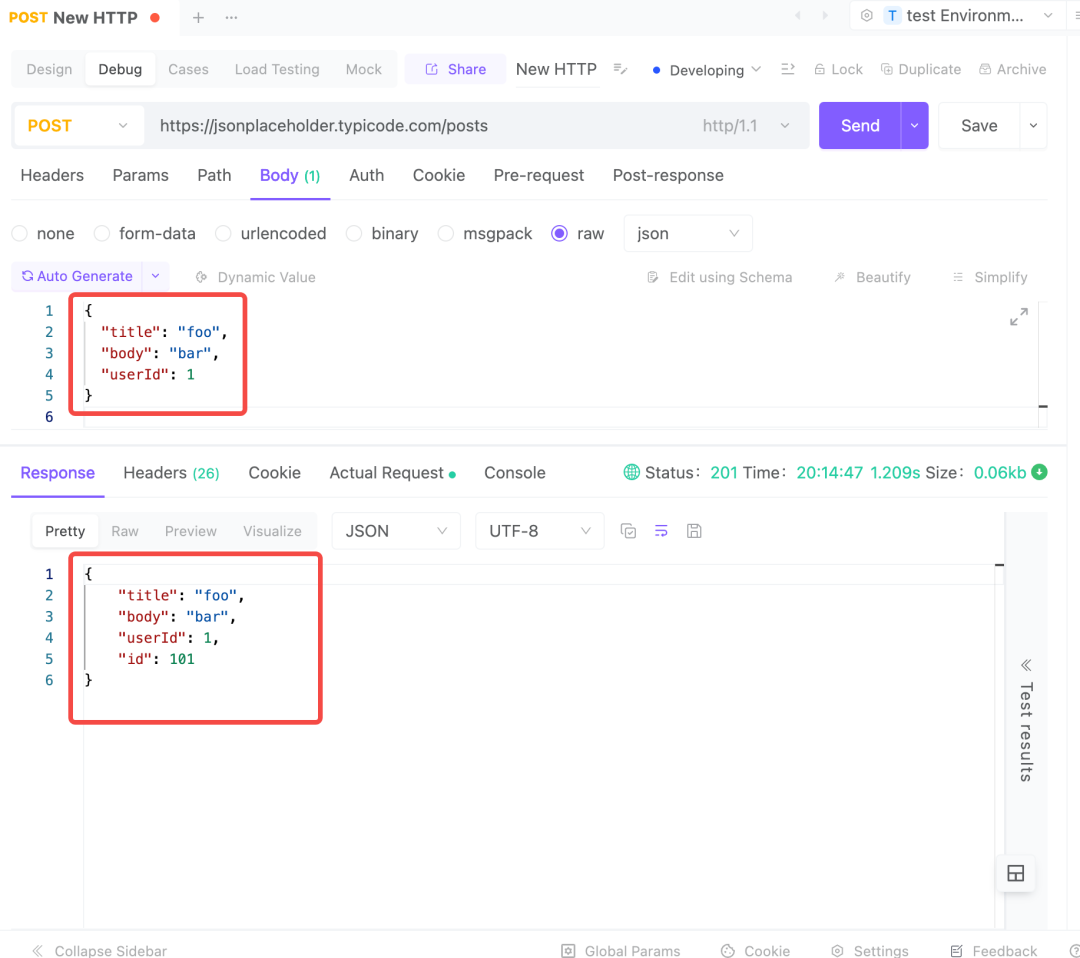
Task: Click Auto Generate body
Action: tap(77, 276)
